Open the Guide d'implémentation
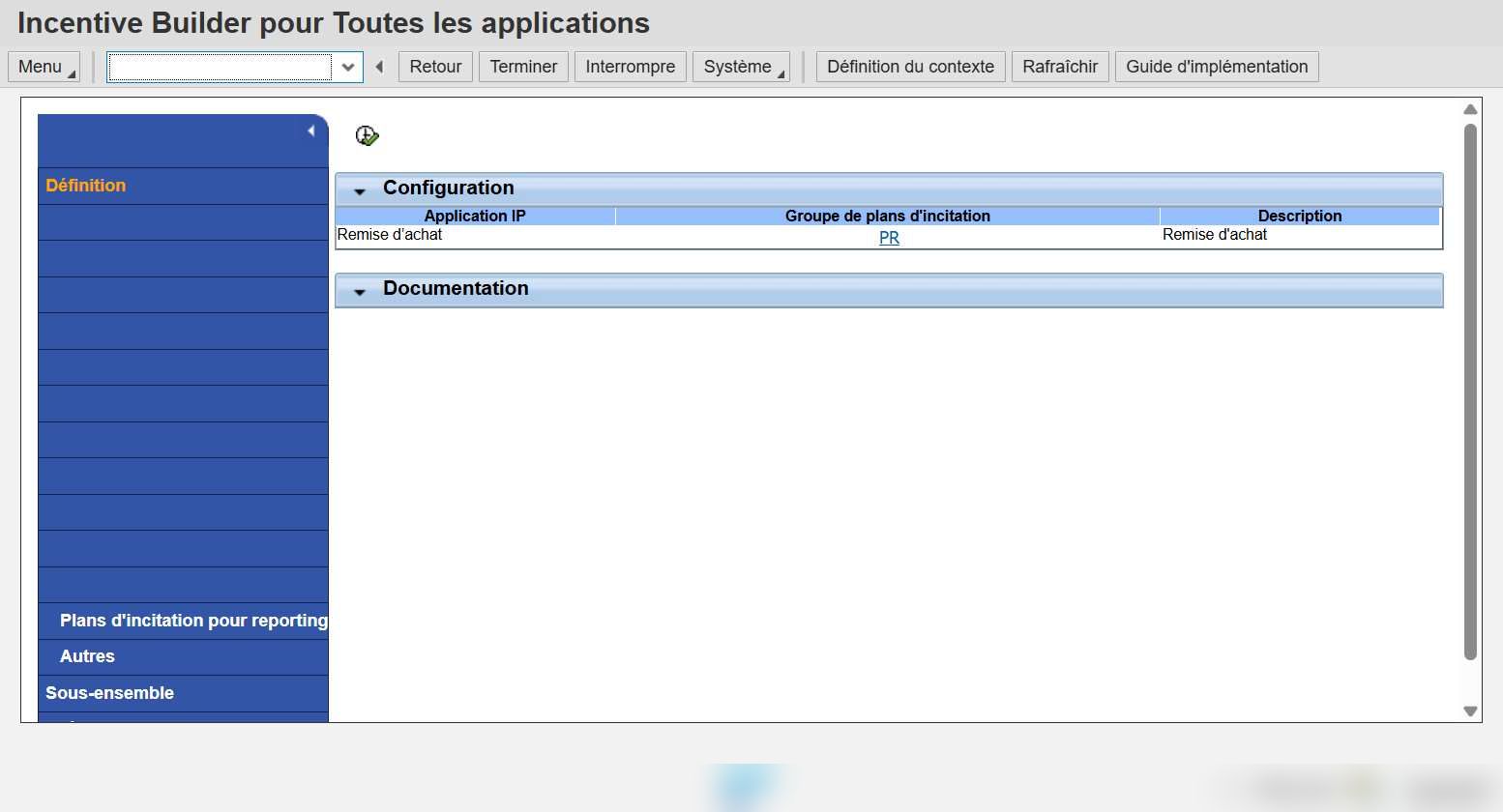This screenshot has width=1503, height=812. point(1217,67)
